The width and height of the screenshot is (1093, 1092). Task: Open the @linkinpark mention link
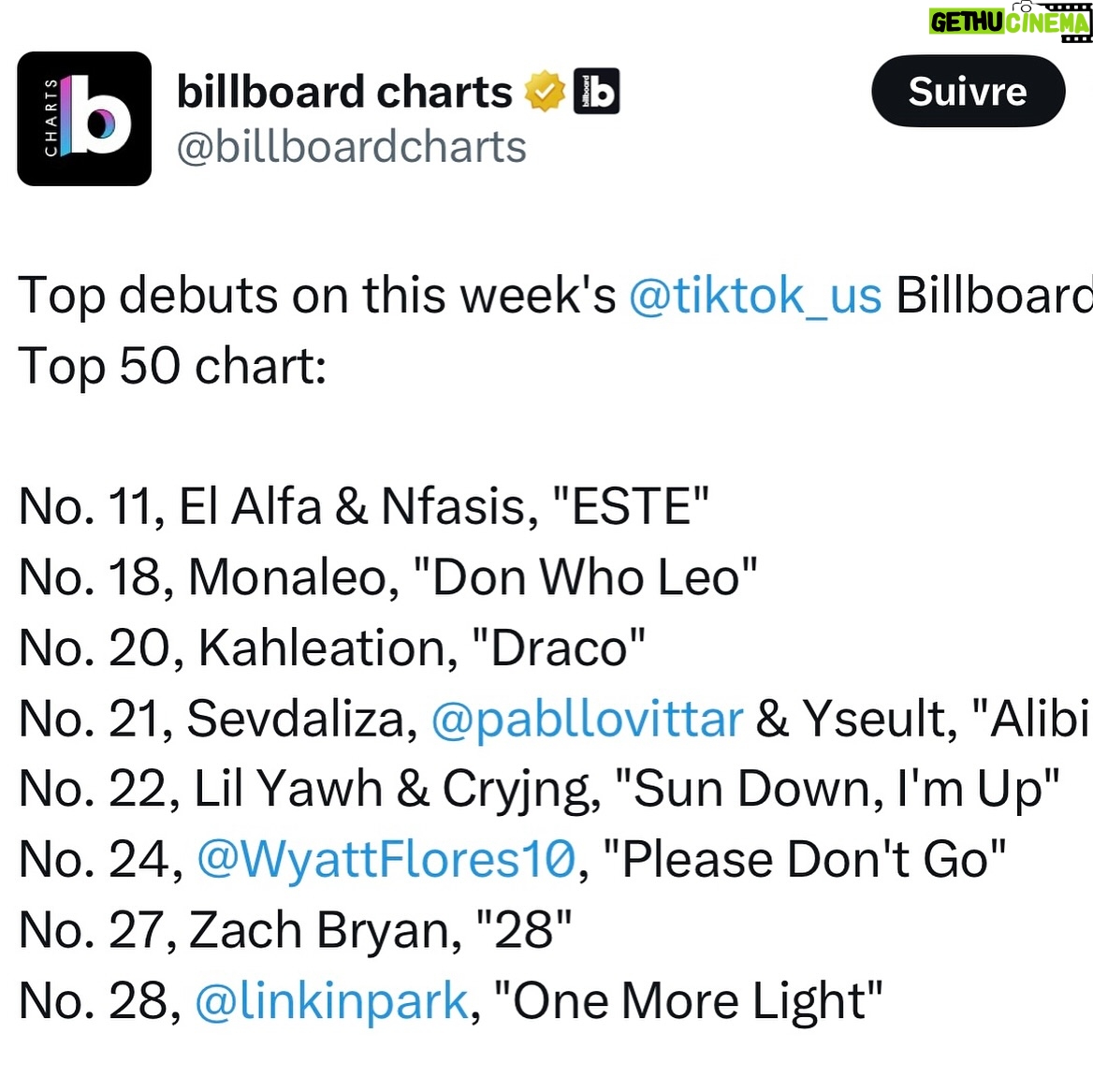[x=332, y=1000]
